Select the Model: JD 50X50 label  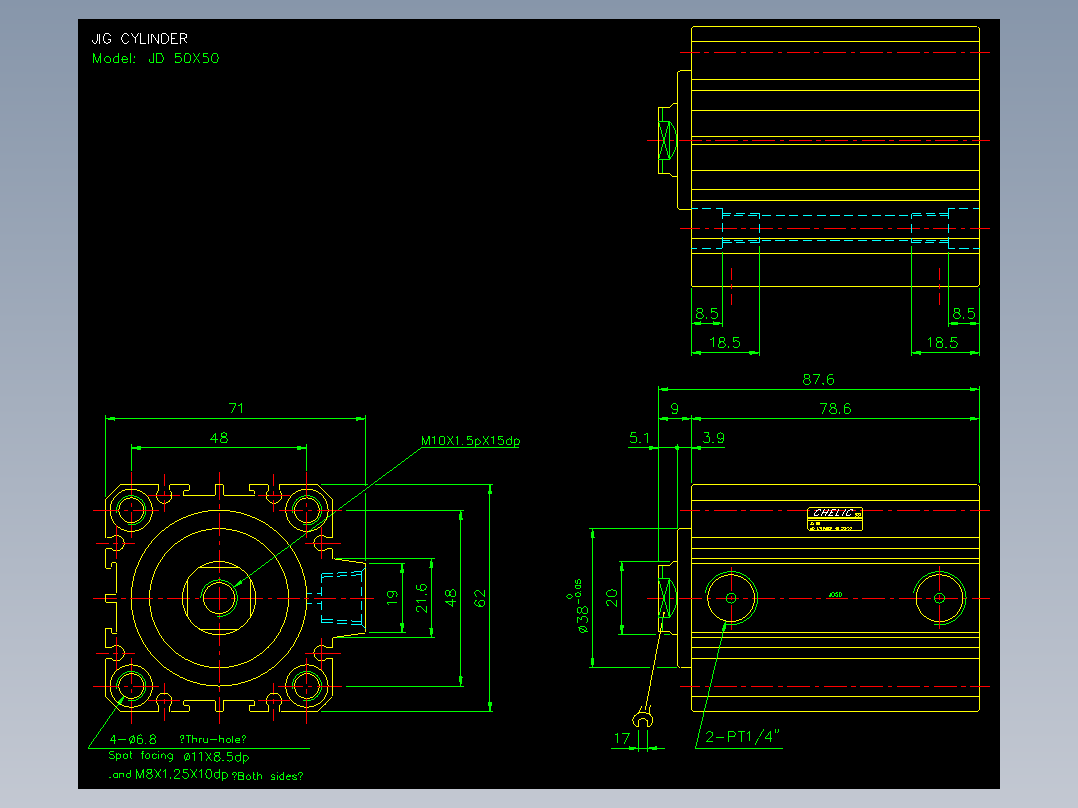[155, 58]
